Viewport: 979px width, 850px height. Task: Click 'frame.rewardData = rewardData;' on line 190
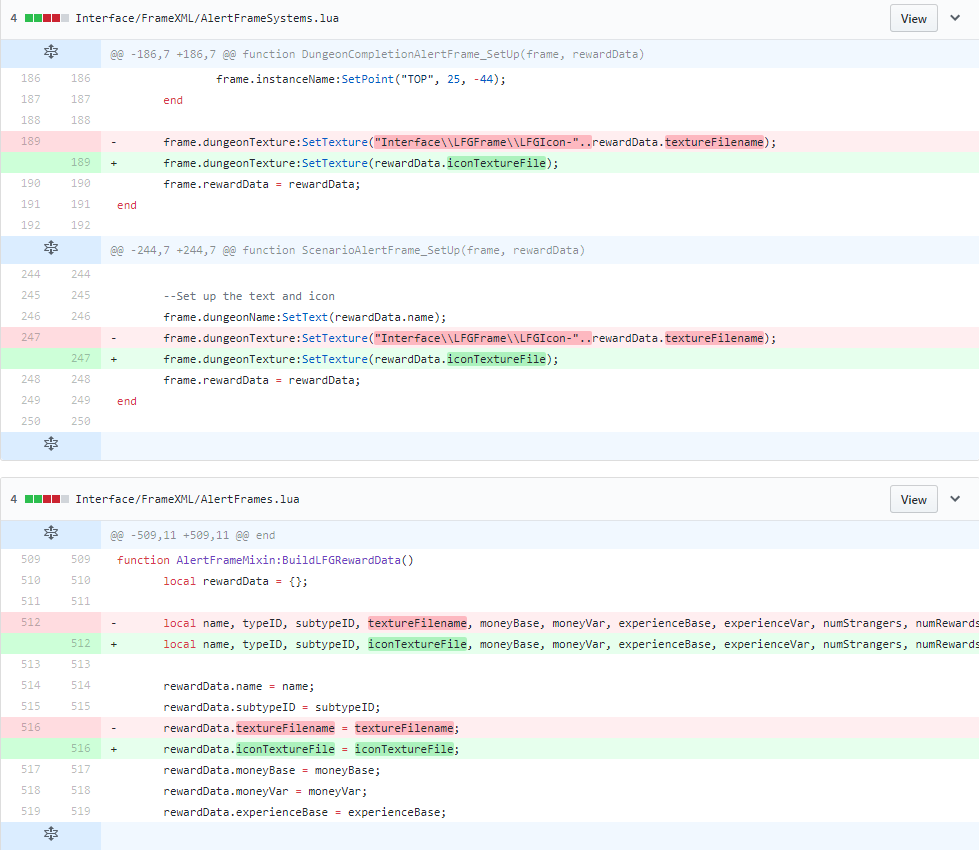[262, 184]
